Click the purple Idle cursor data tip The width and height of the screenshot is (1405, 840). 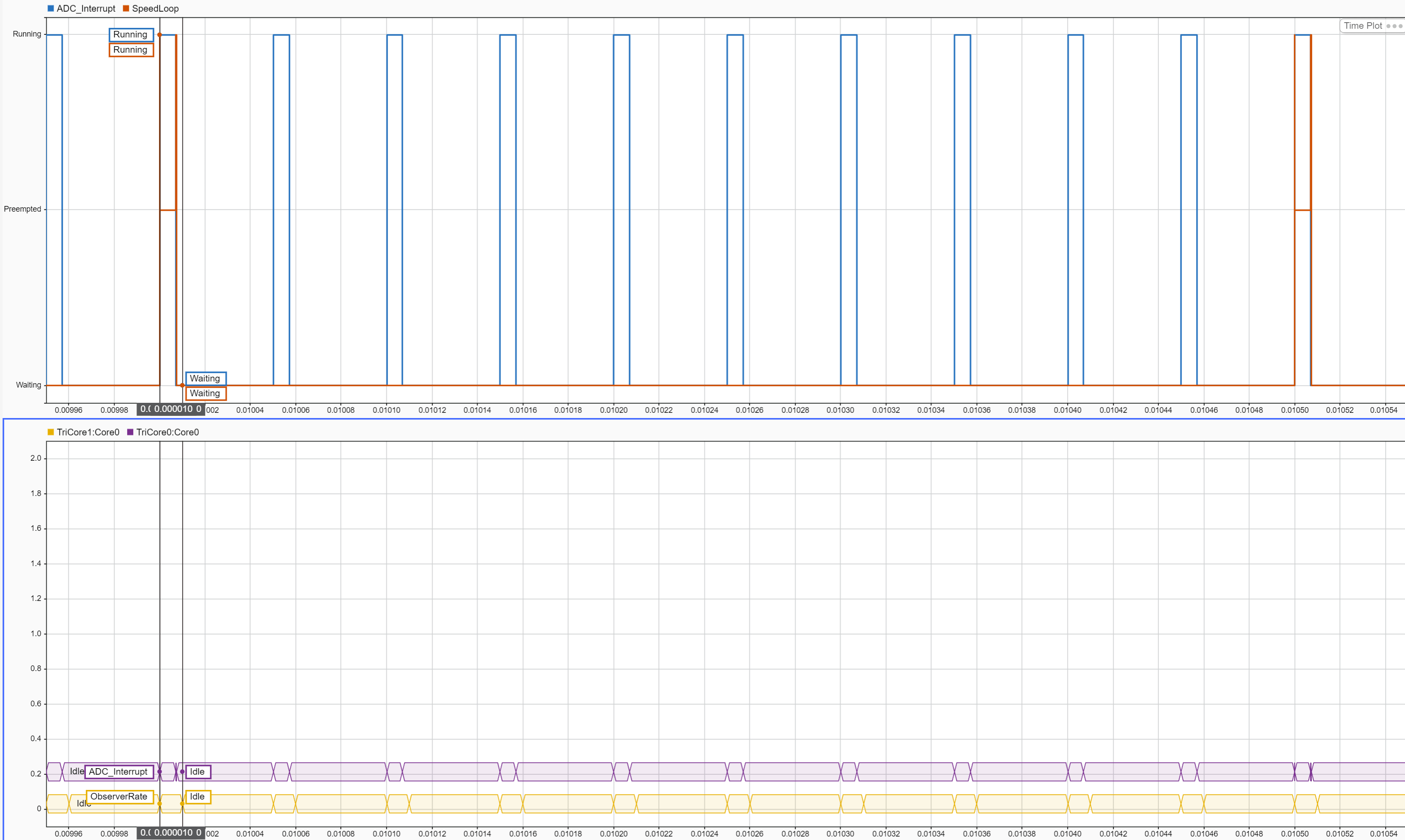(x=198, y=772)
